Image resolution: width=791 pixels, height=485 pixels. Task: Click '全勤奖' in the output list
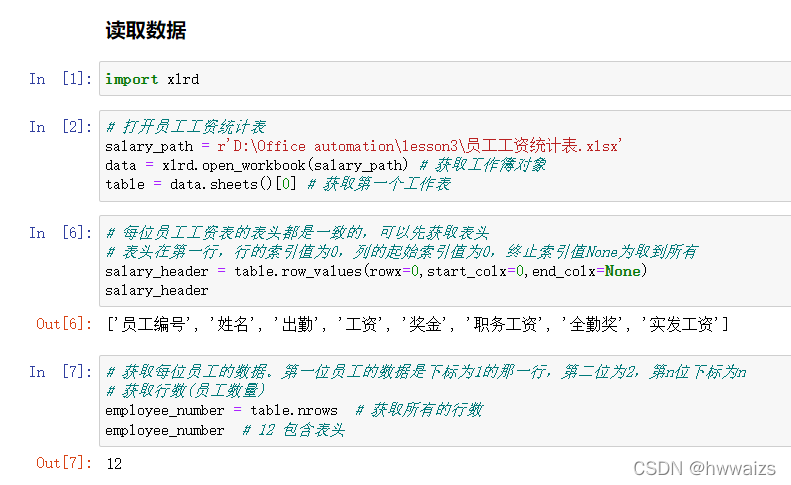click(x=593, y=324)
